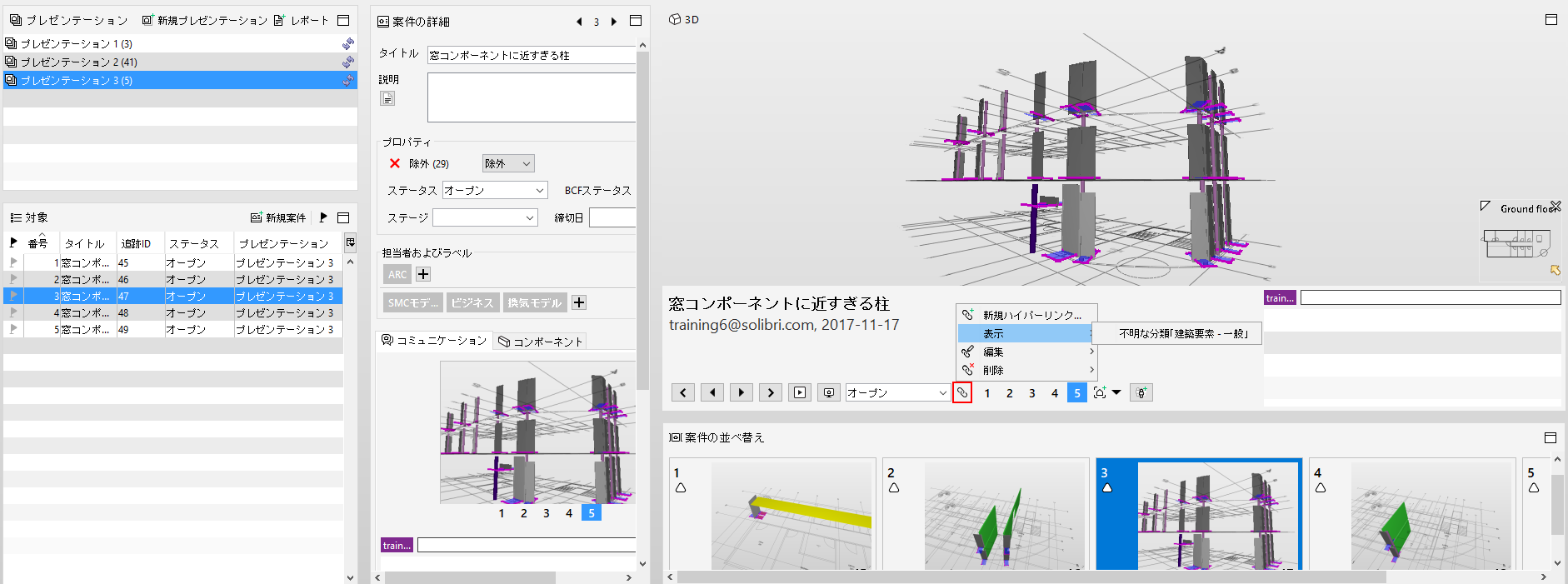Toggle the play flag on issue row 4
Viewport: 1568px width, 584px height.
pyautogui.click(x=13, y=312)
